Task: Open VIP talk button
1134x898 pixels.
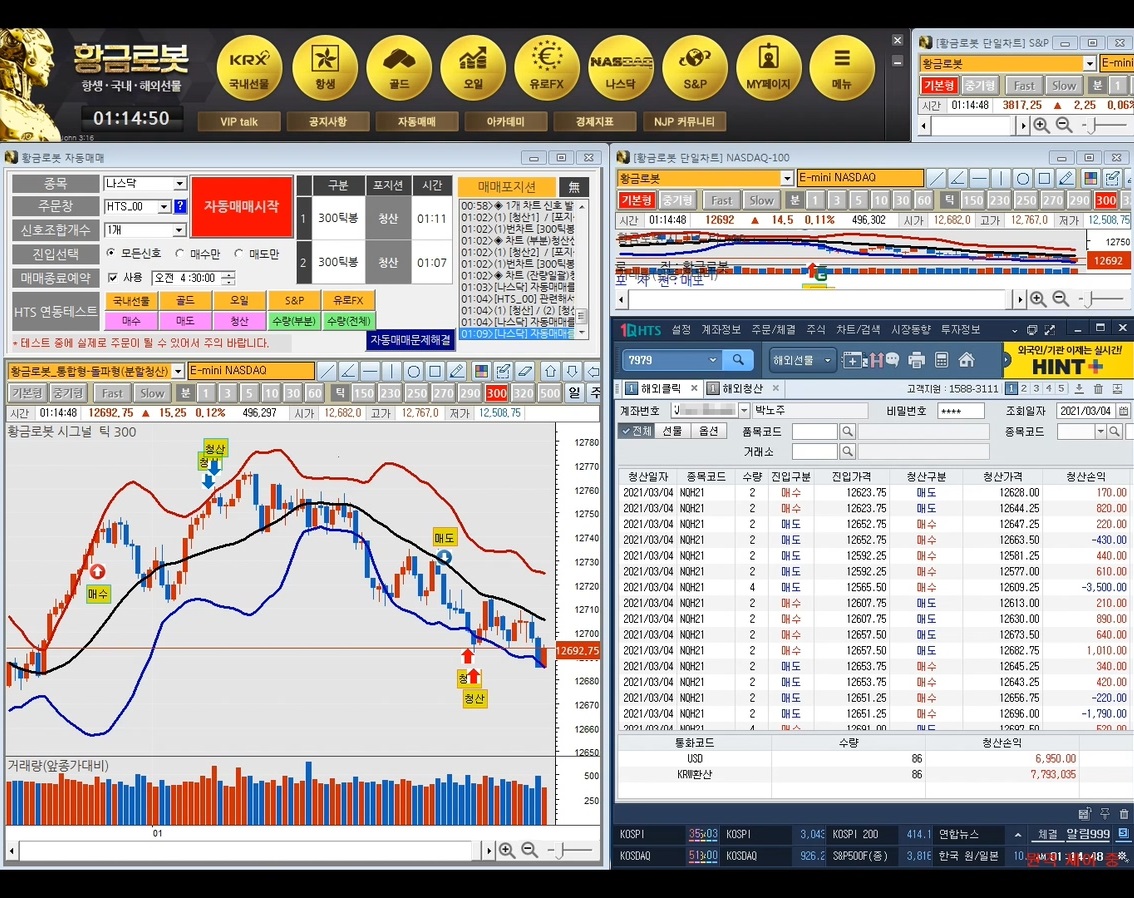Action: click(x=239, y=121)
